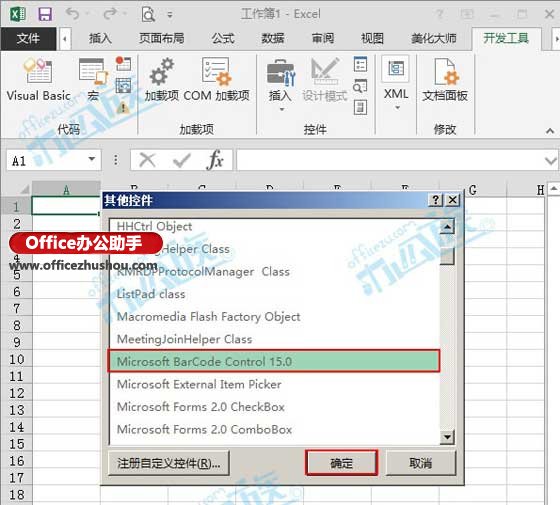Click the Run Dialog icon
Screen dimensions: 560x505
point(360,107)
